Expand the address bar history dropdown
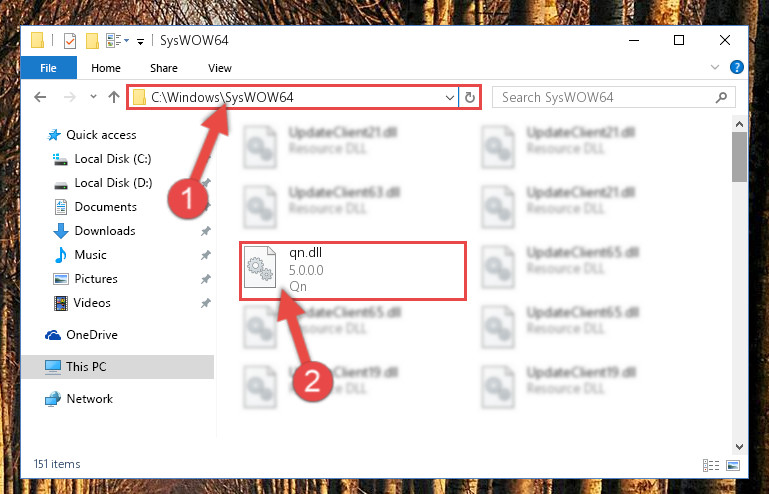This screenshot has width=769, height=494. click(449, 98)
